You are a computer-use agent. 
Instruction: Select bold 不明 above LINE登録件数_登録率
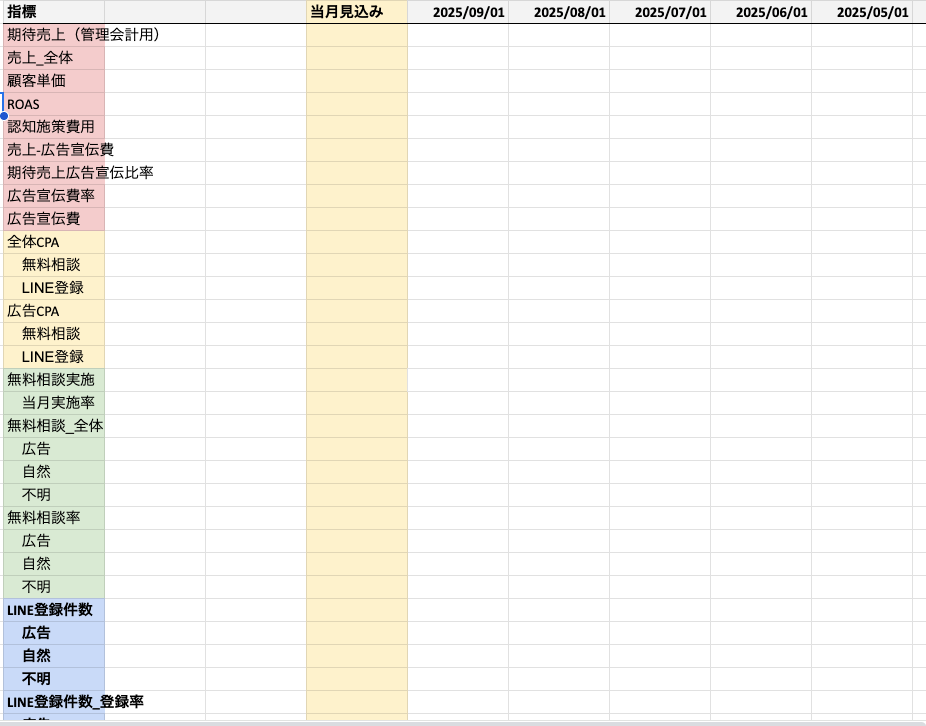(54, 680)
